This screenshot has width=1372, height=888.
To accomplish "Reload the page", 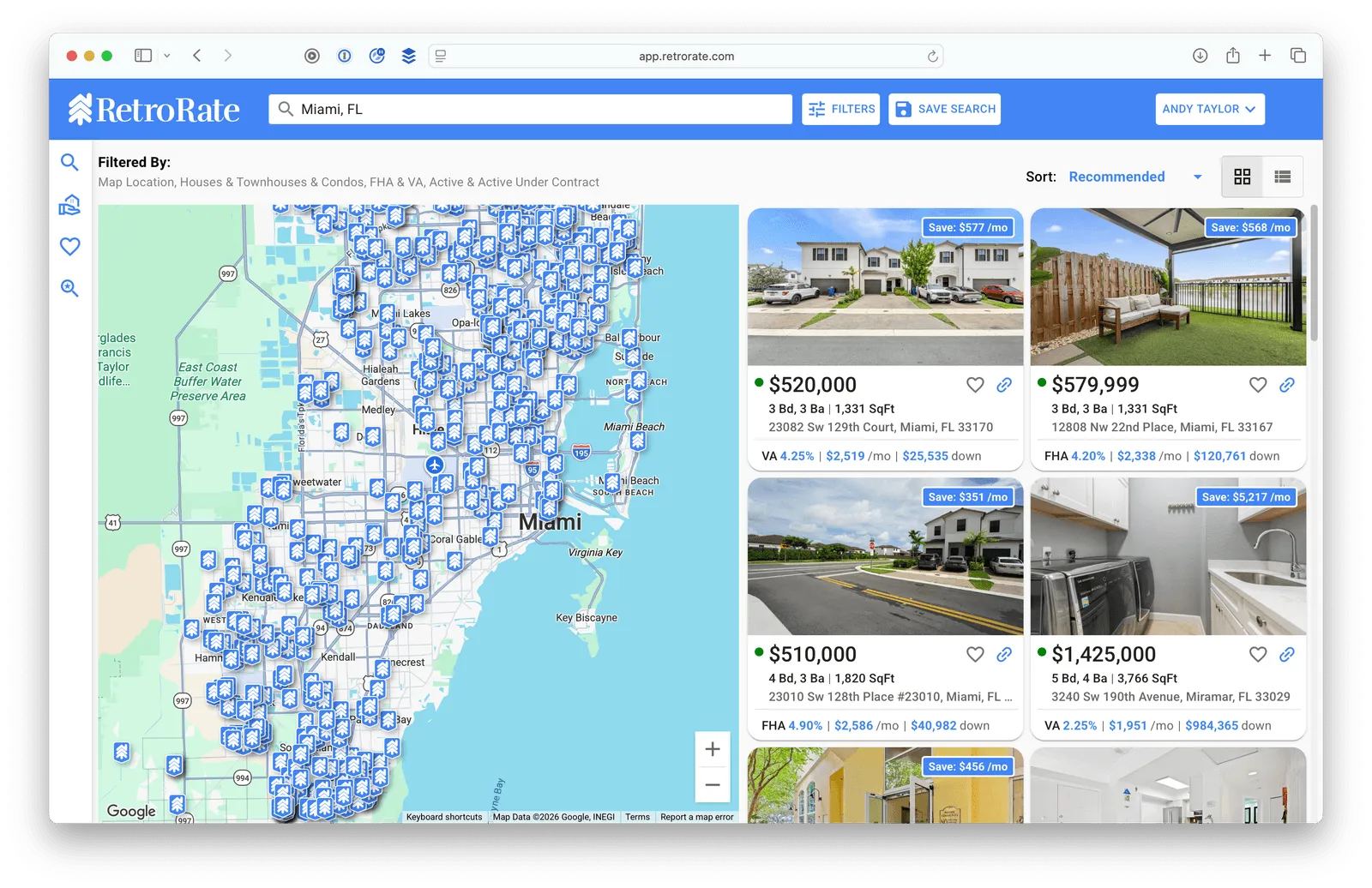I will (932, 57).
